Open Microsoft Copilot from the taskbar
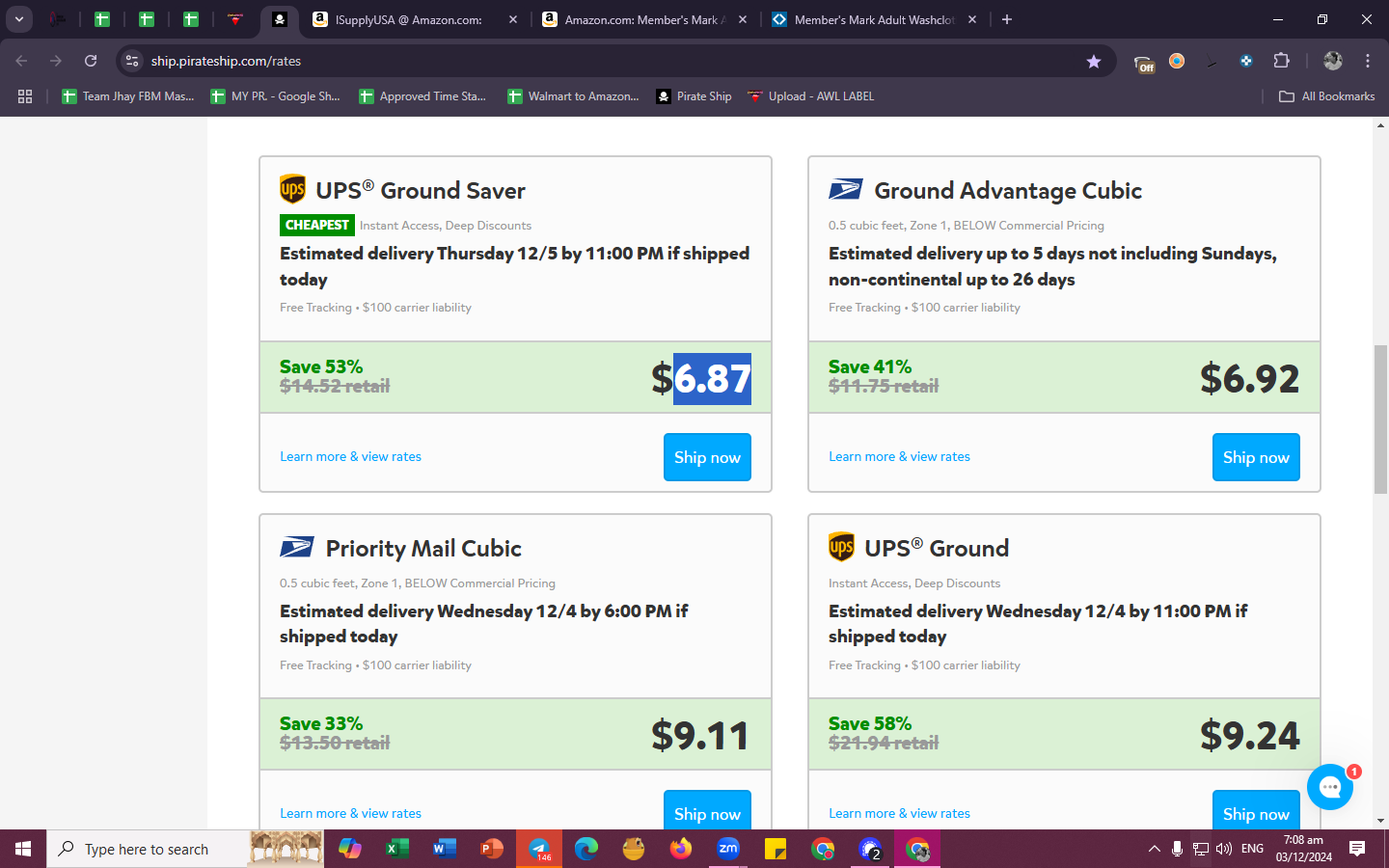The width and height of the screenshot is (1389, 868). coord(349,849)
